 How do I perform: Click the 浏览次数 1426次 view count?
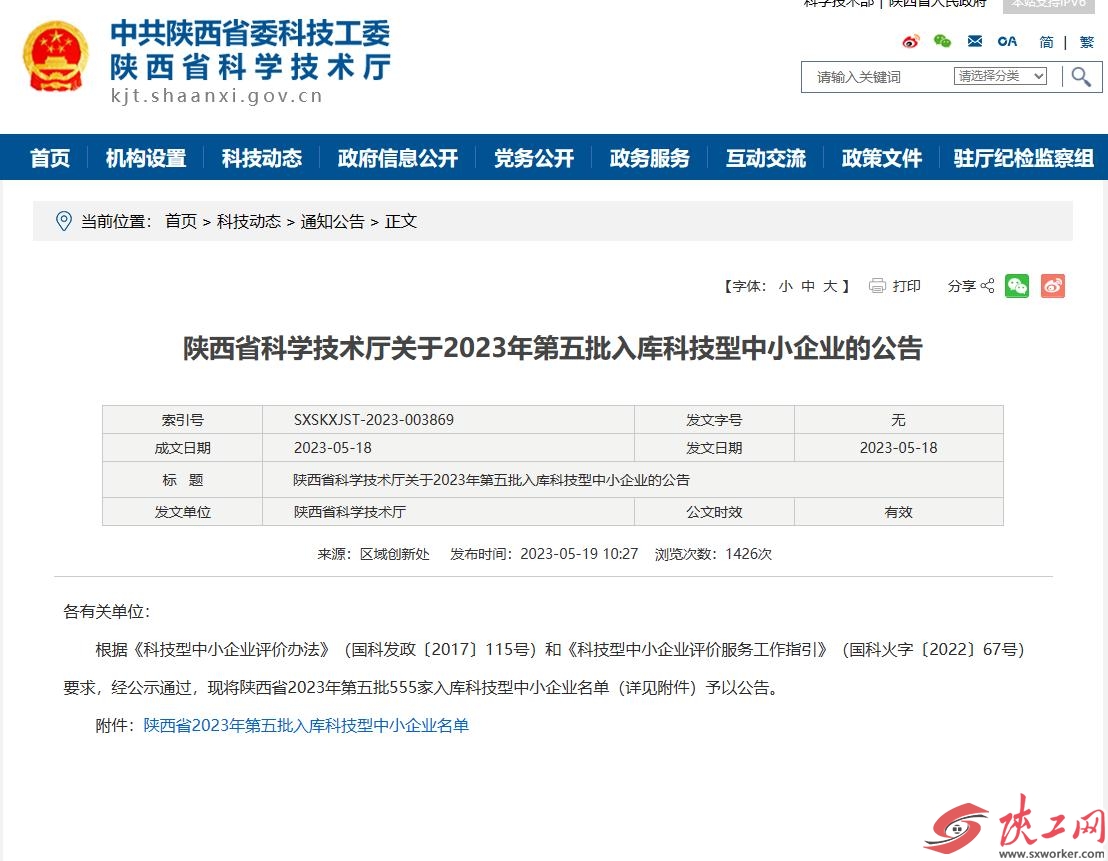[x=713, y=554]
